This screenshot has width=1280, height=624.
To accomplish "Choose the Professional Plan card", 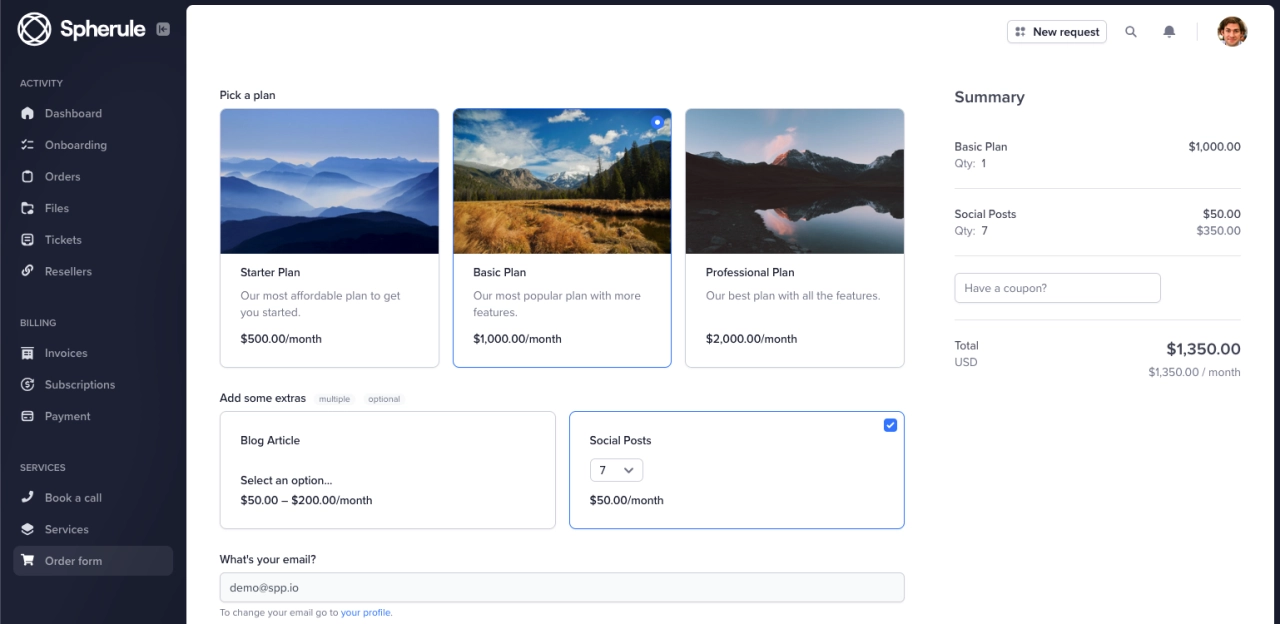I will (795, 238).
